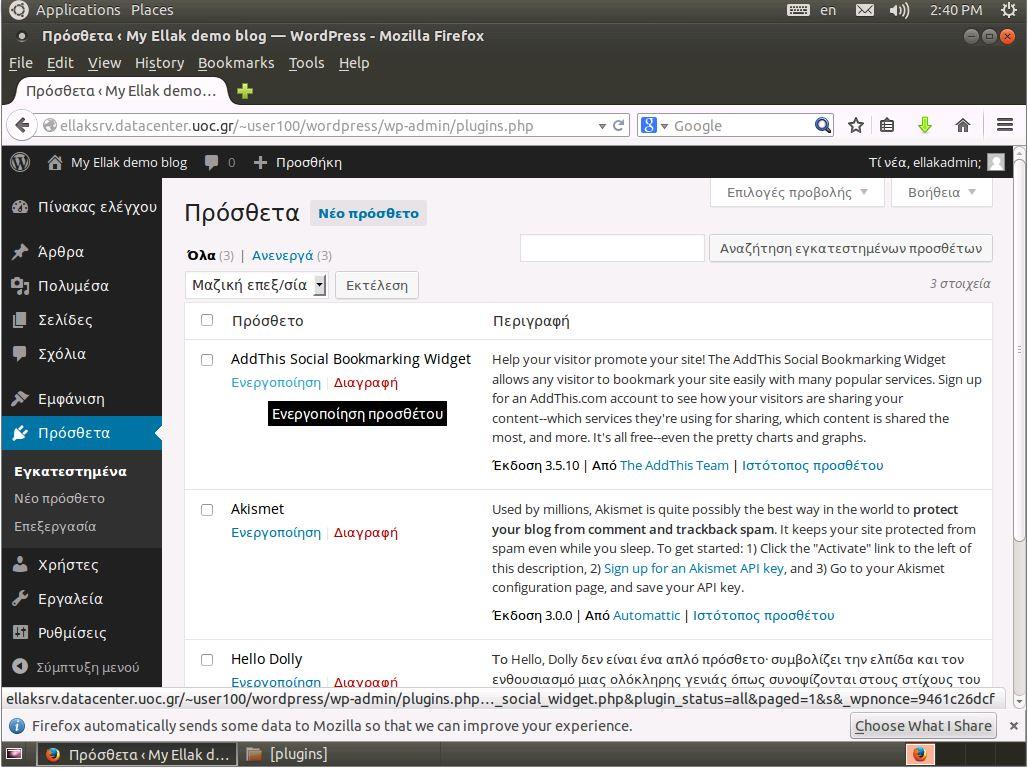Screen dimensions: 1028x769
Task: Click the Πίνακας ελέγχου dashboard icon
Action: tap(20, 207)
